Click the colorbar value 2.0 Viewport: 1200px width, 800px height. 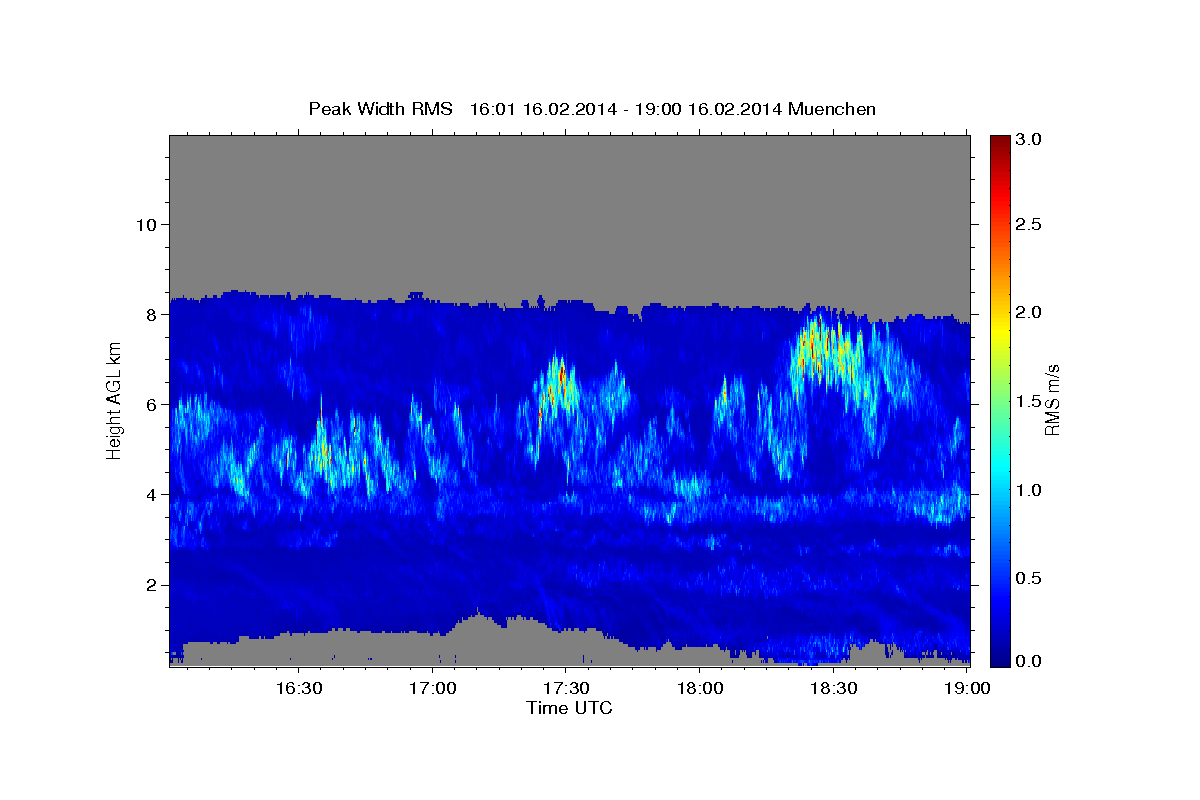[1028, 312]
